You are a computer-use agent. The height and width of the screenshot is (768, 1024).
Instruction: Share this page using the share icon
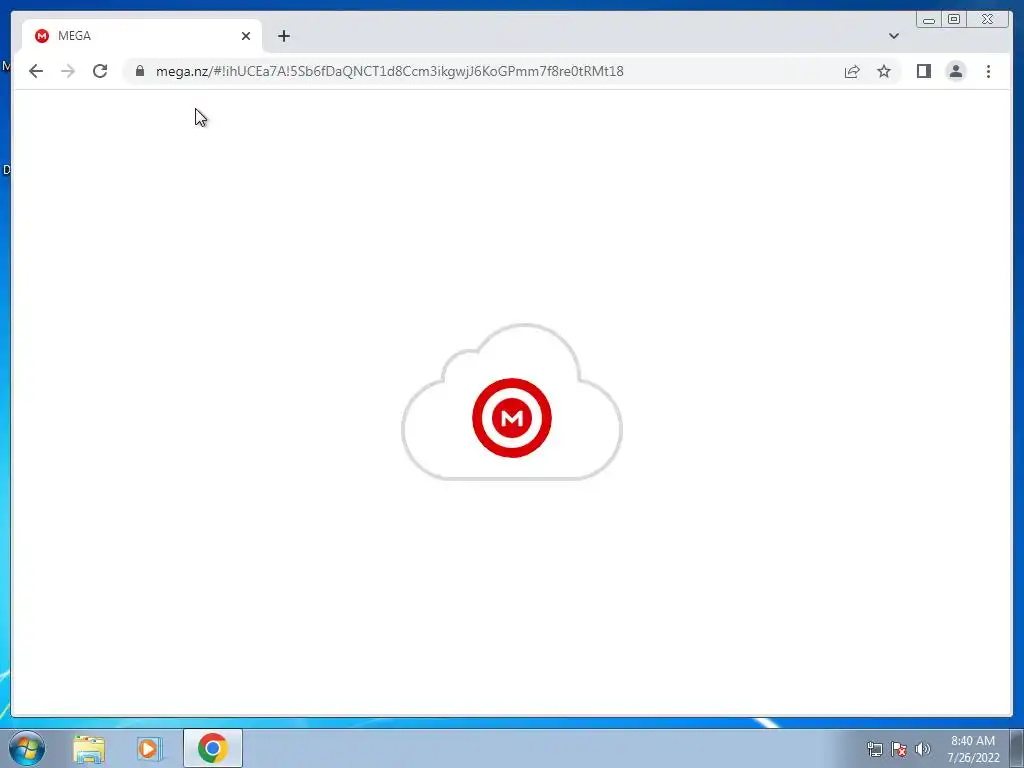[852, 71]
